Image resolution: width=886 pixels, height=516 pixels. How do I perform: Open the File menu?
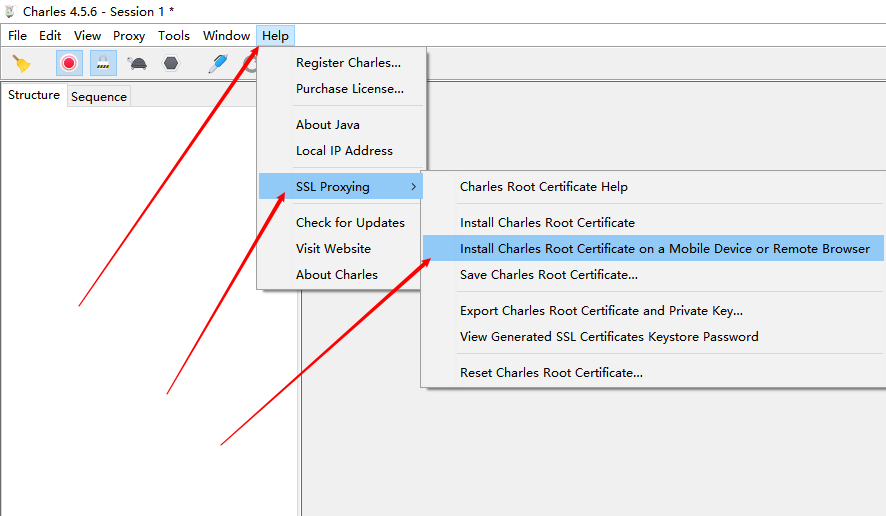point(18,35)
